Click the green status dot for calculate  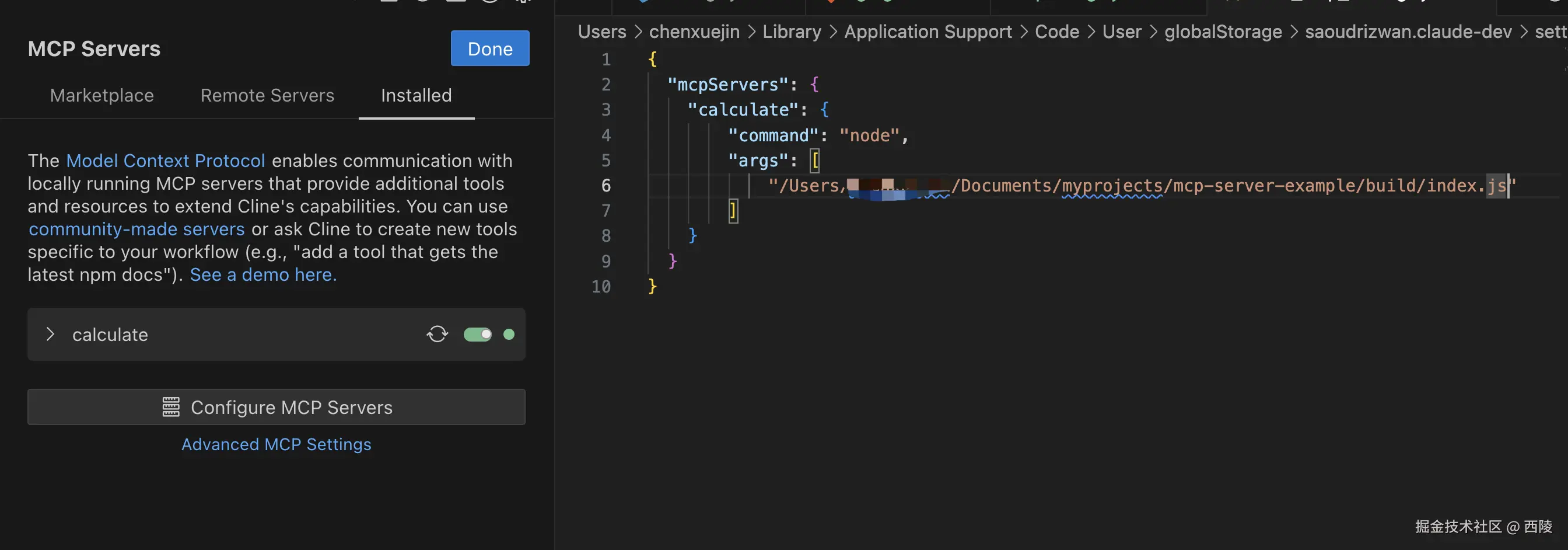[x=509, y=335]
